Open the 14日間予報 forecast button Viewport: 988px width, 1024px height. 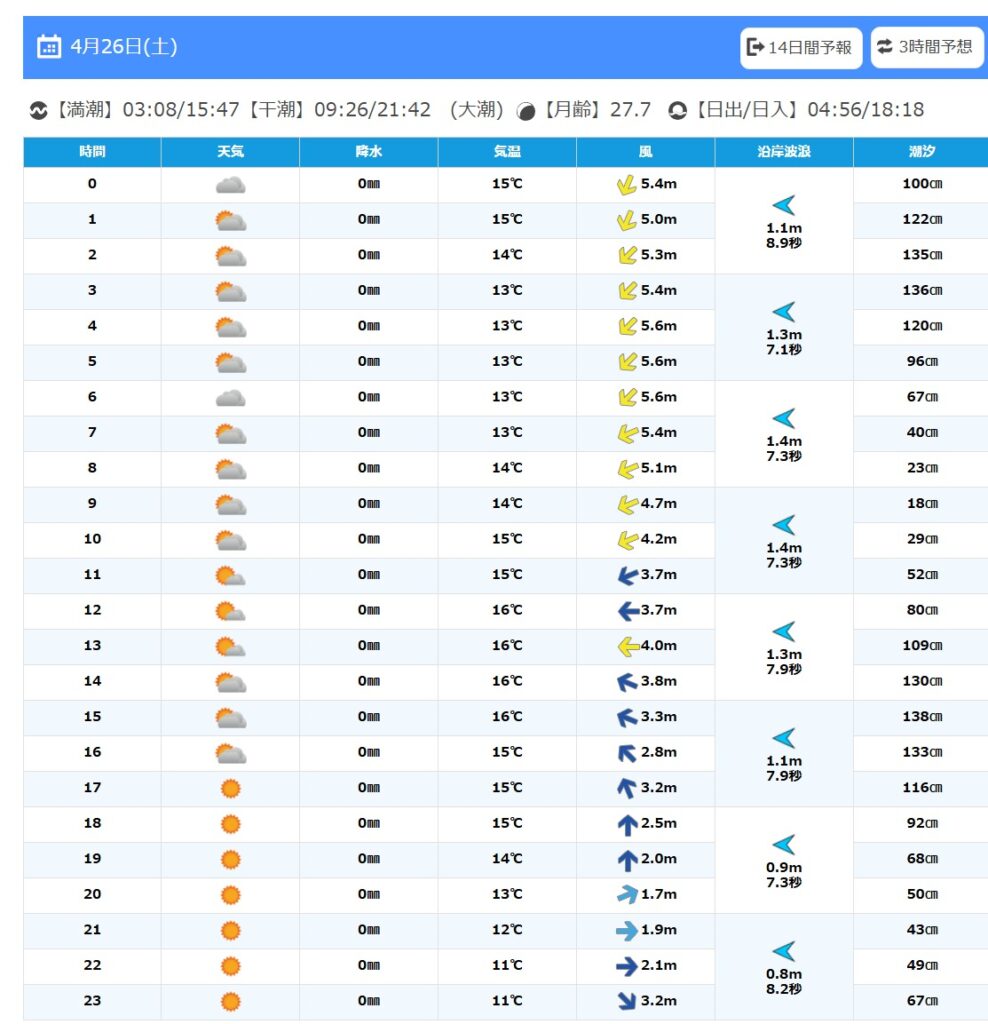click(x=801, y=47)
